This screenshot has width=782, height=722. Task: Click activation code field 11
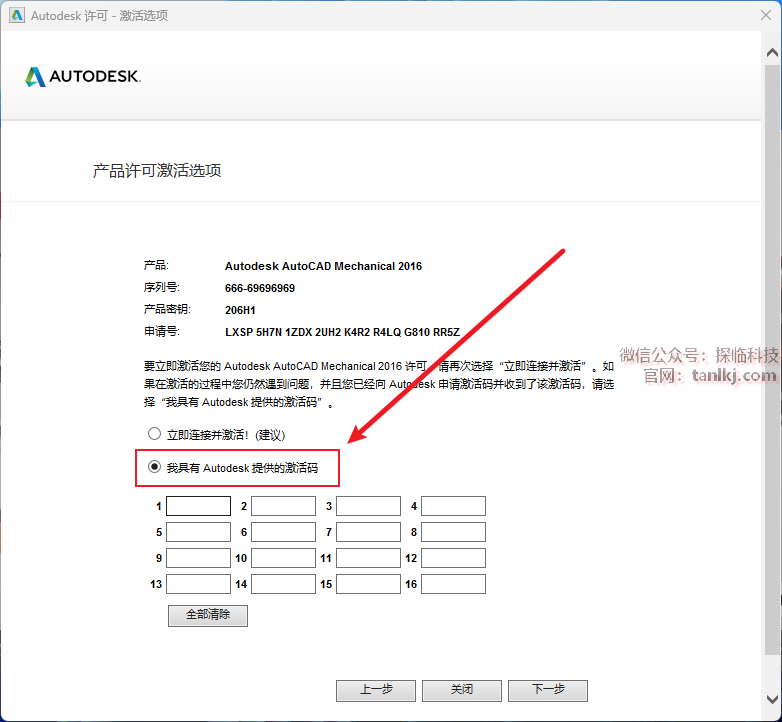pyautogui.click(x=369, y=558)
